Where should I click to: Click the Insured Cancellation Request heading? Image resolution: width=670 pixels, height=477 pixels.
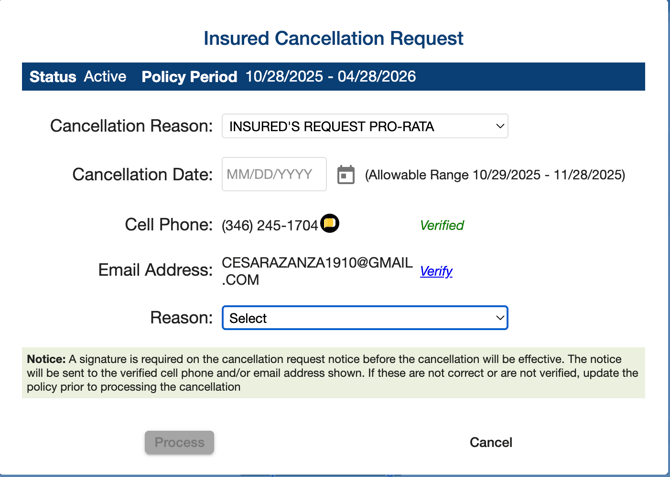[x=333, y=39]
